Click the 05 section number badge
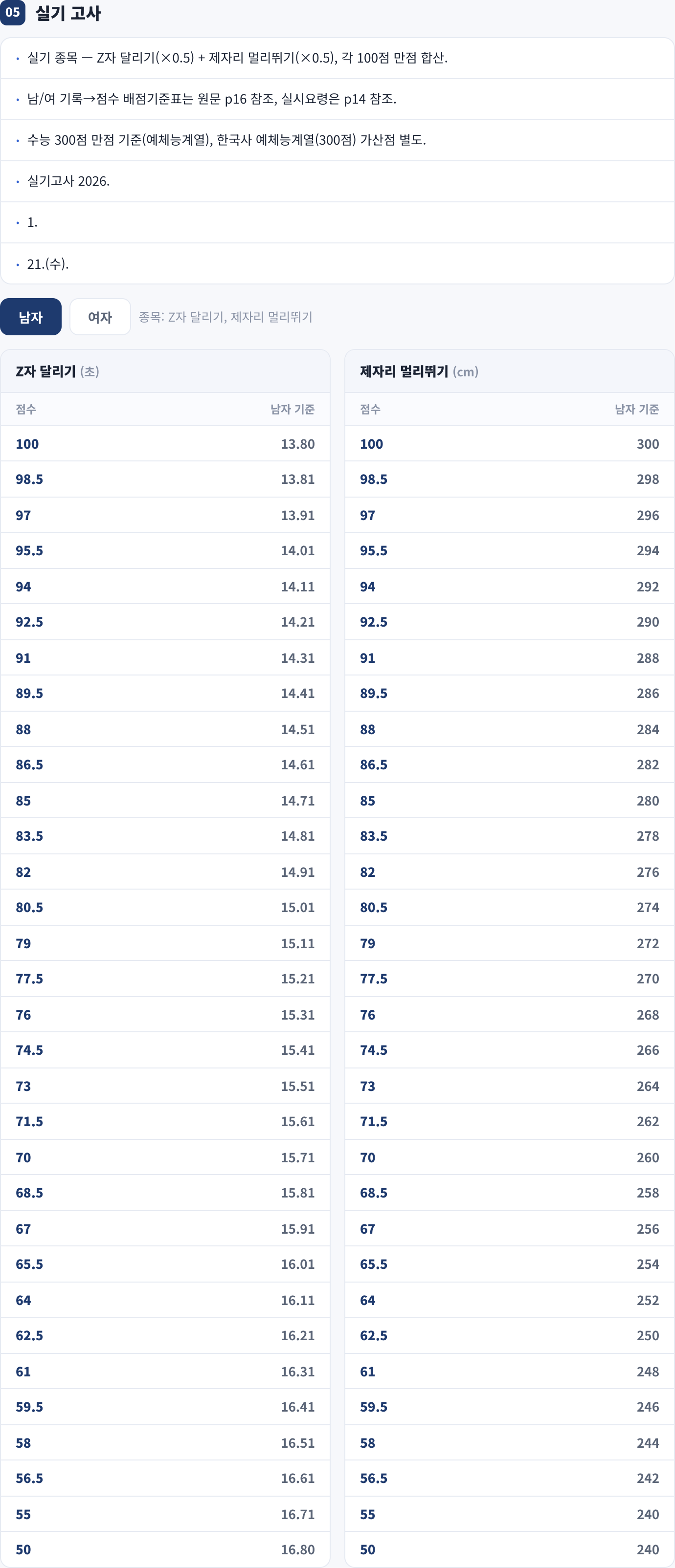675x1568 pixels. click(x=12, y=12)
